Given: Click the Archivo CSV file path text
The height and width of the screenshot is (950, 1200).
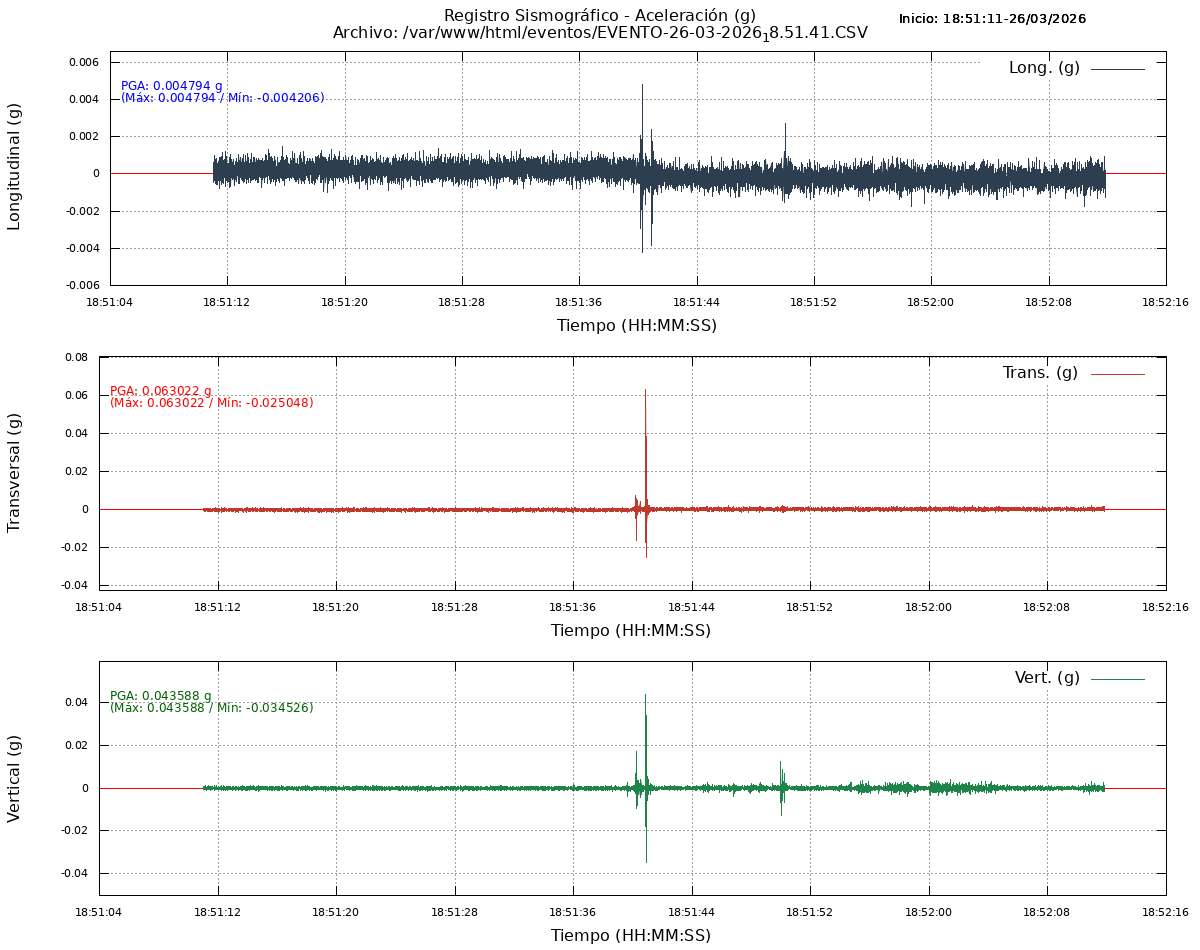Looking at the screenshot, I should pyautogui.click(x=600, y=33).
